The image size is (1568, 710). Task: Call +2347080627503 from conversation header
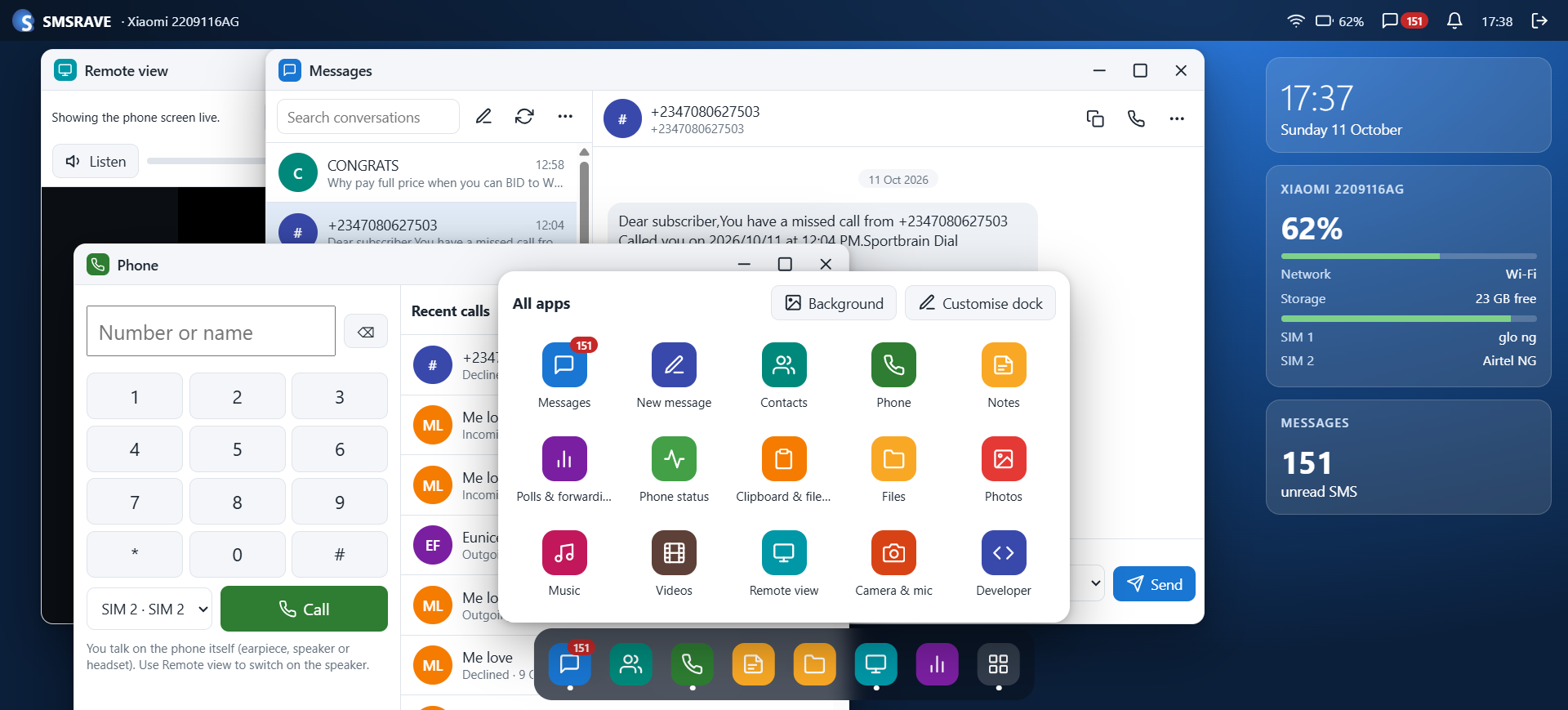click(1136, 118)
